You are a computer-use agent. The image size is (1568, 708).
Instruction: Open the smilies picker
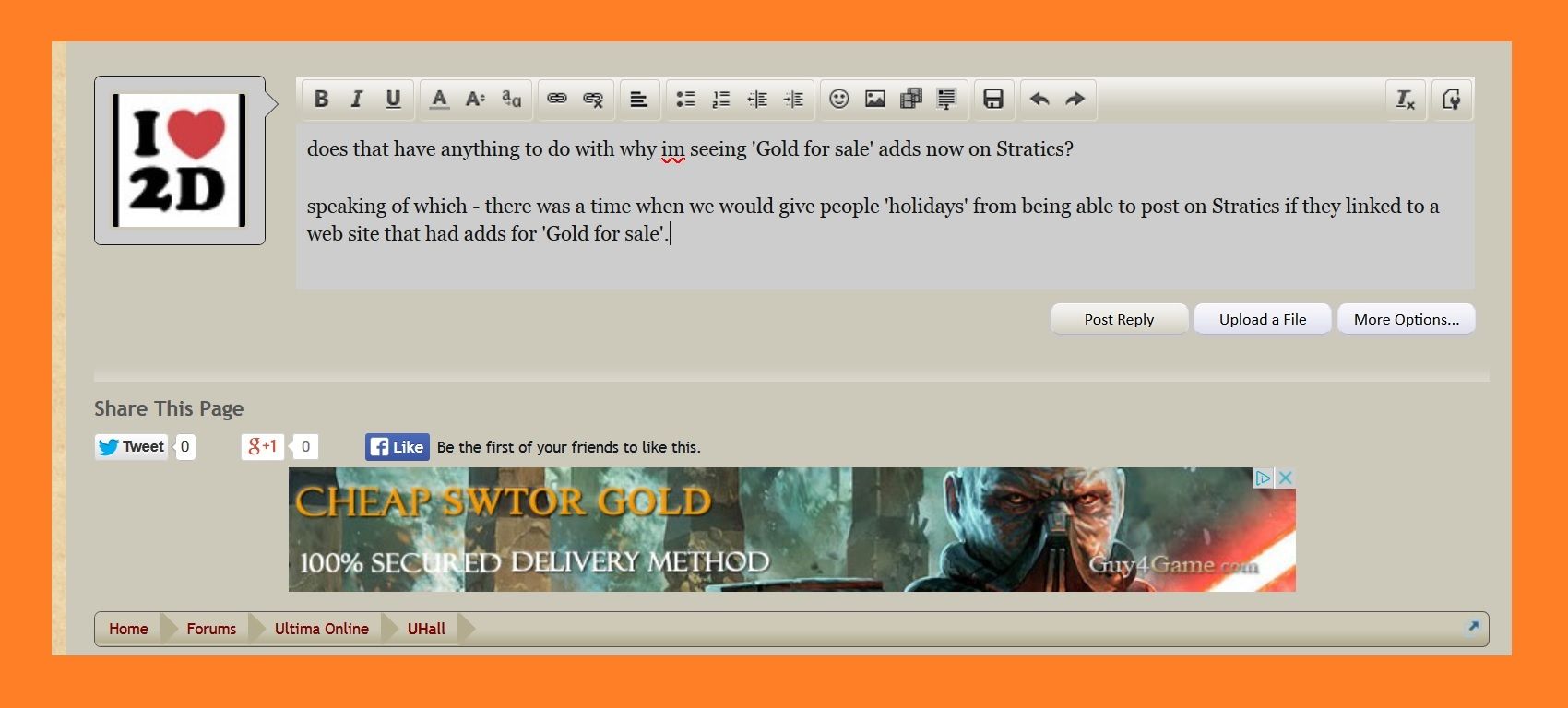tap(839, 99)
